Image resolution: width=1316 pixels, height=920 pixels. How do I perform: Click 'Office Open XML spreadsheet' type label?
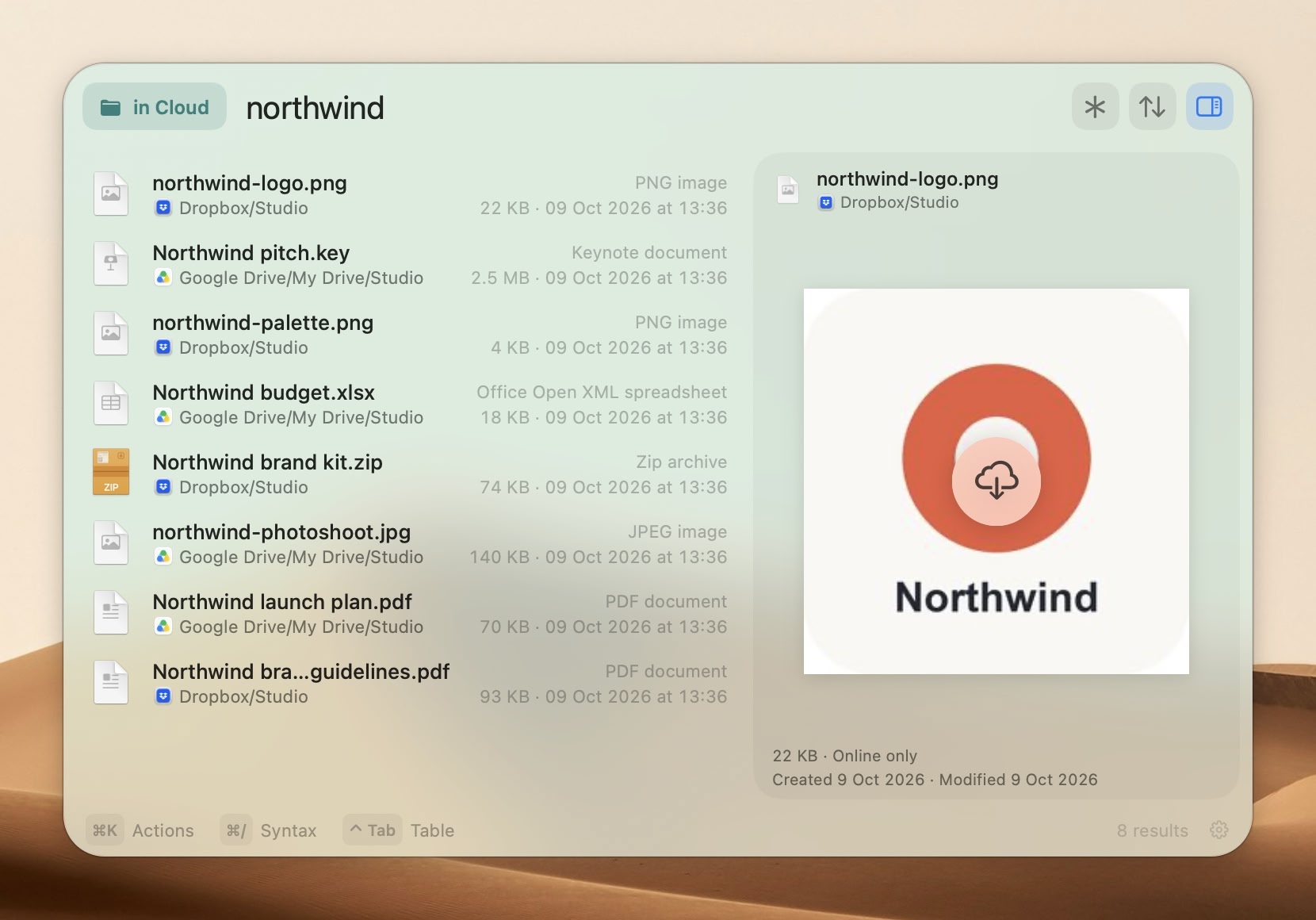602,392
